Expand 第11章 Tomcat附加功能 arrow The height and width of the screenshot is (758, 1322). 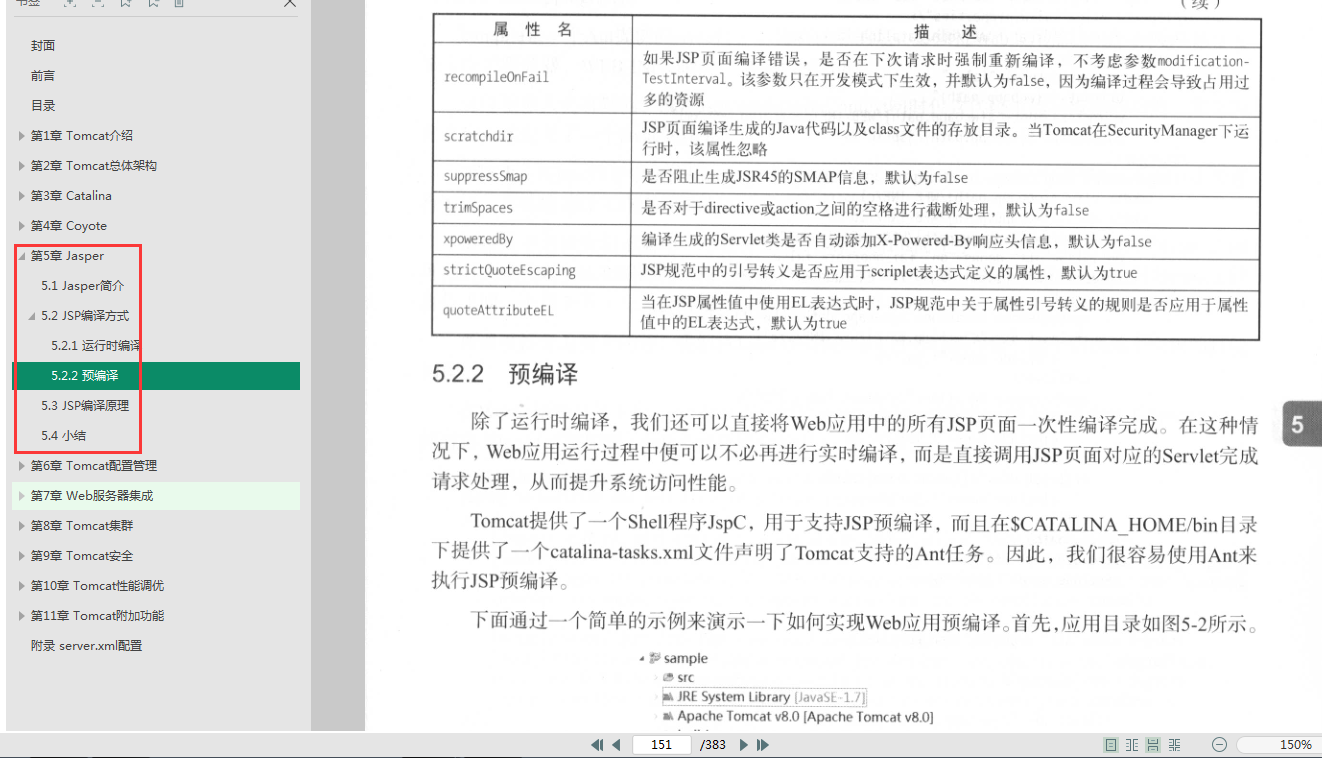(x=22, y=616)
